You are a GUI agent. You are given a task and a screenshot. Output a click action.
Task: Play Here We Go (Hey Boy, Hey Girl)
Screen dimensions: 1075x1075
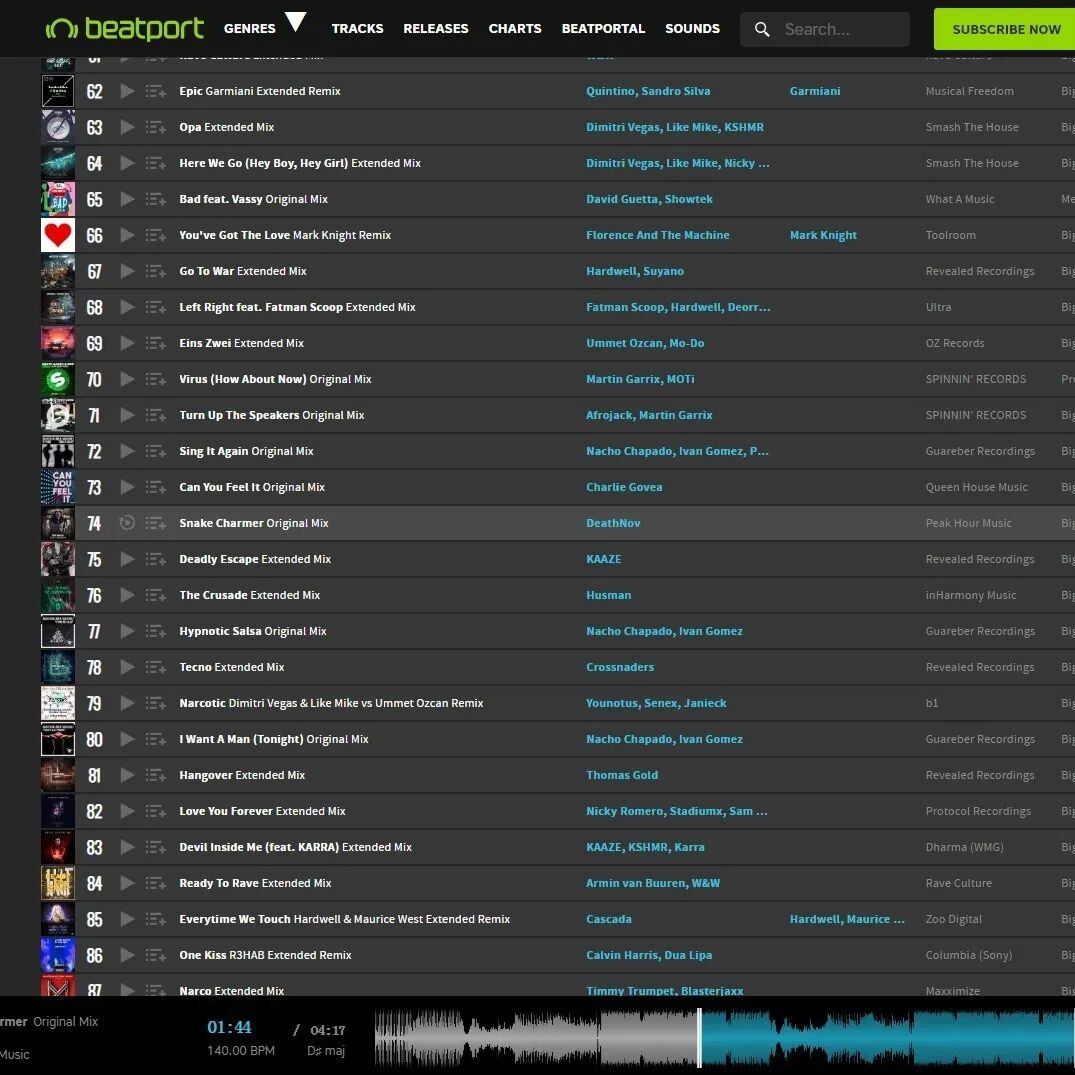pos(127,162)
